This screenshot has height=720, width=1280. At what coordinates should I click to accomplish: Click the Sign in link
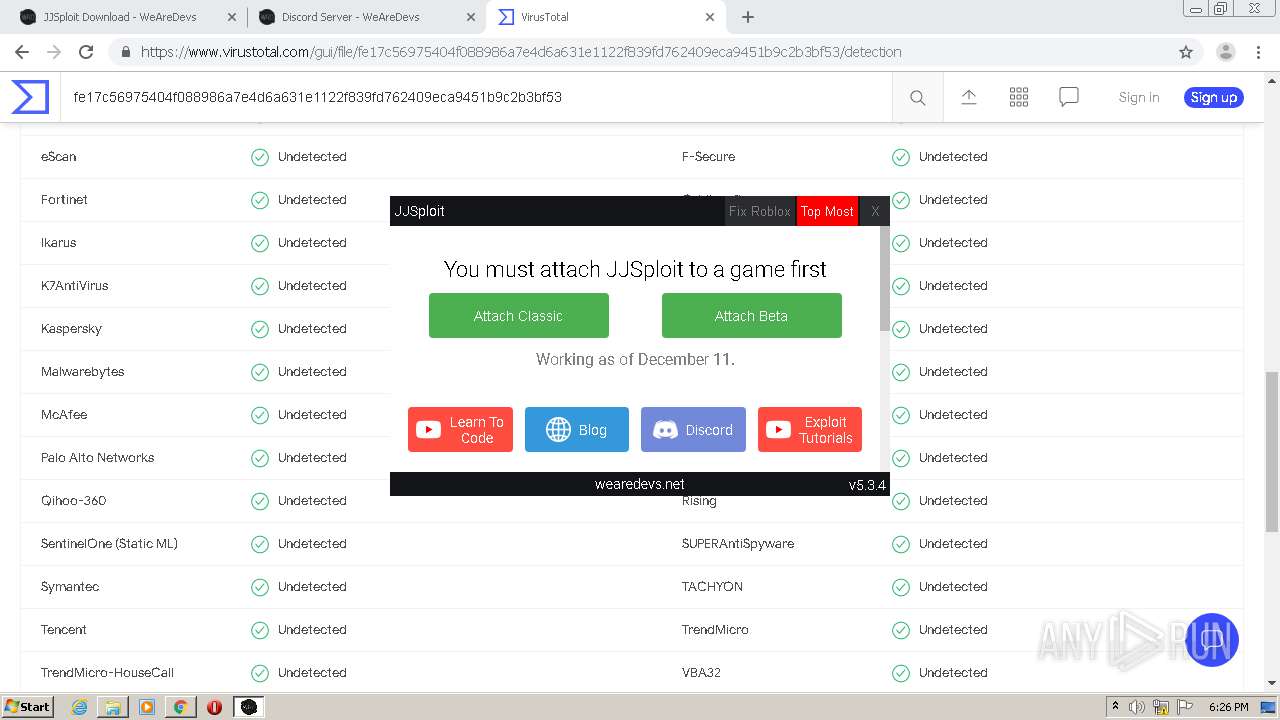(1139, 97)
